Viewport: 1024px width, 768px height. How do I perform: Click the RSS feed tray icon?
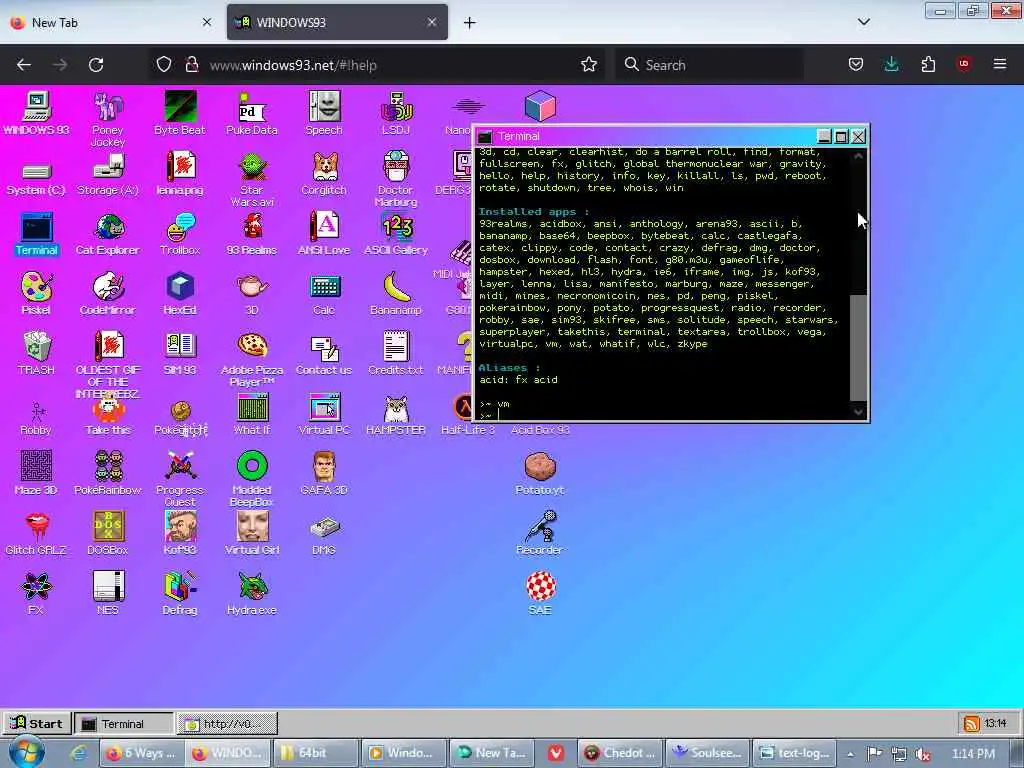point(972,723)
